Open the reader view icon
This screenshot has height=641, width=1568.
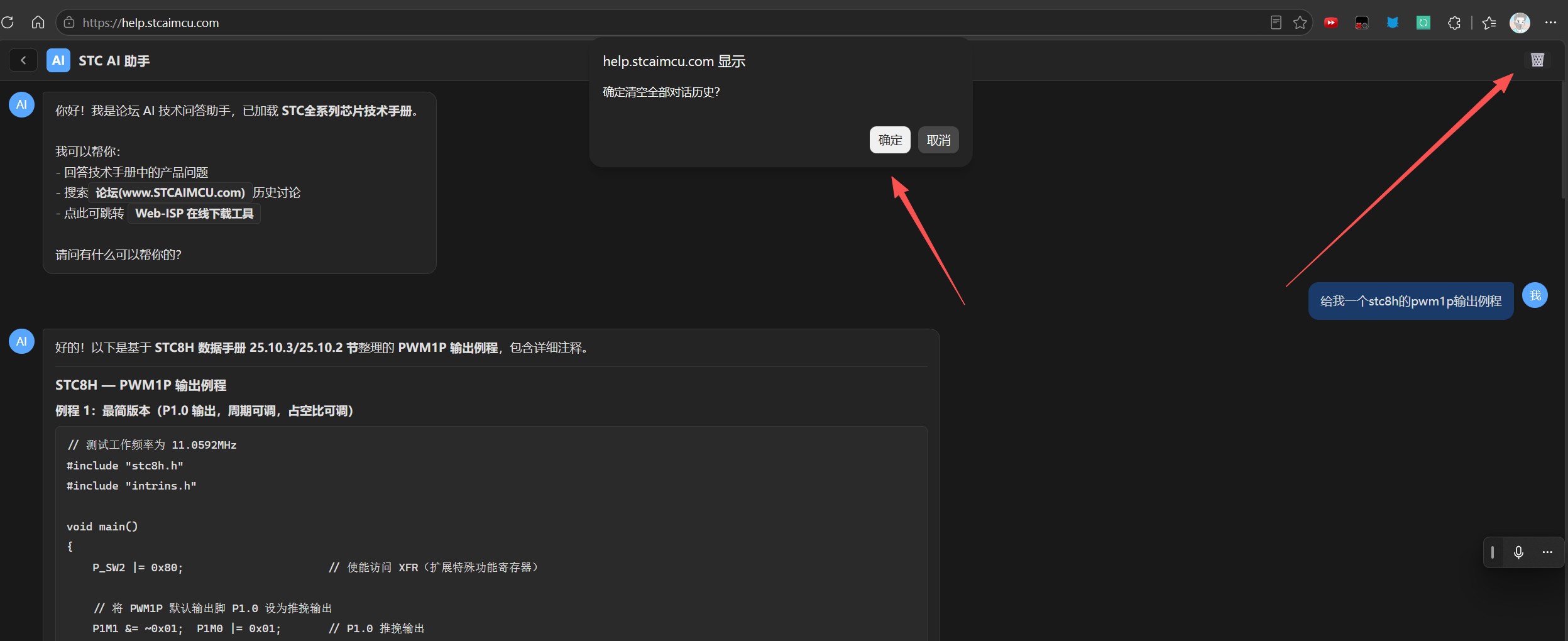pos(1276,23)
